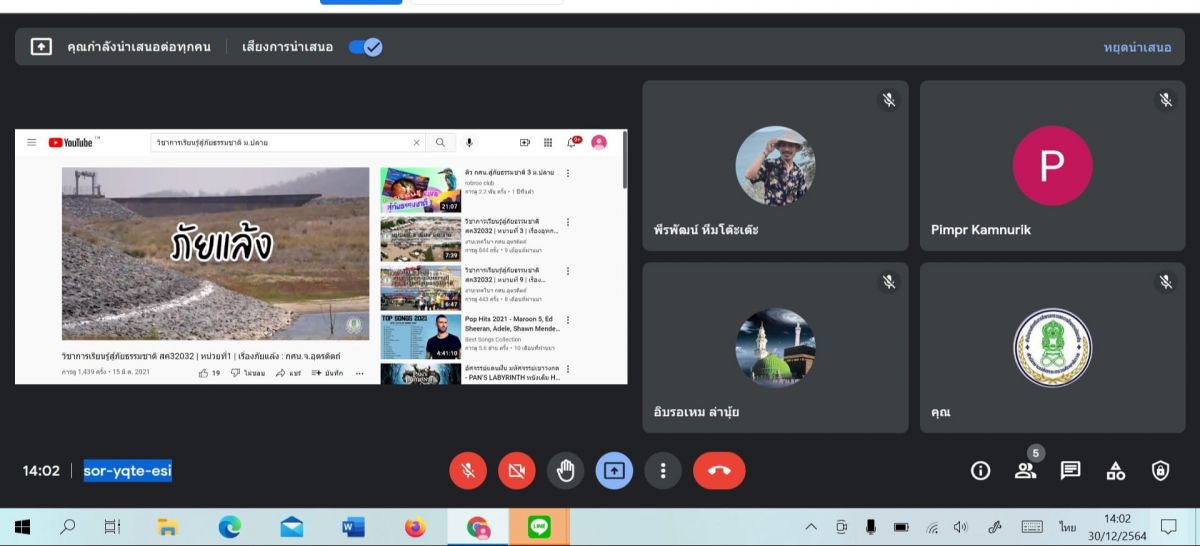Show hidden system tray icons
1200x546 pixels.
click(x=811, y=527)
